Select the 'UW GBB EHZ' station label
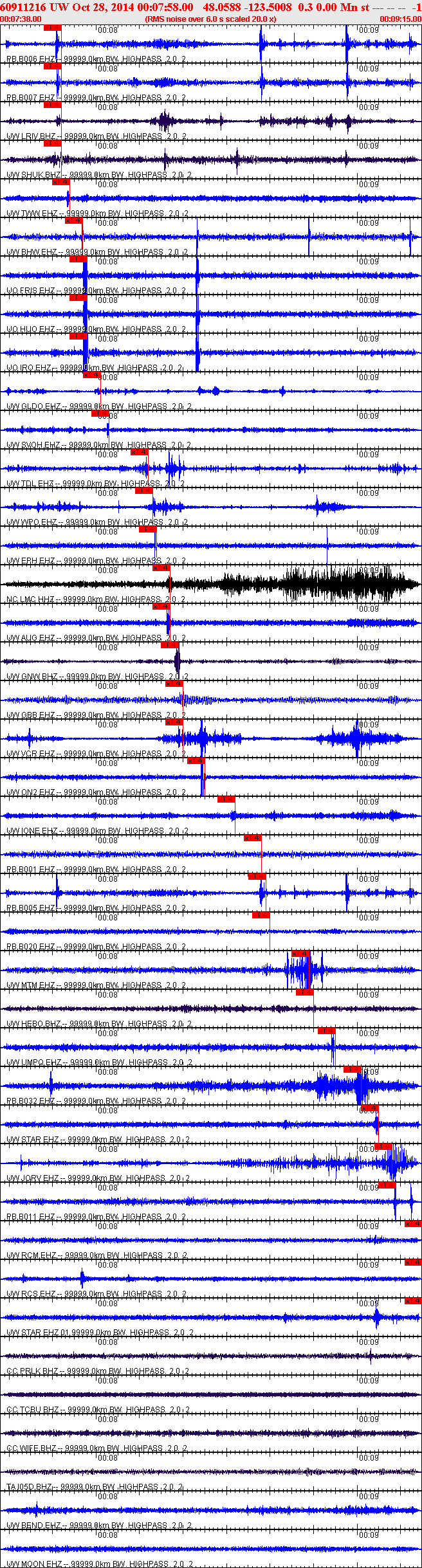Viewport: 422px width, 1568px height. (x=31, y=715)
